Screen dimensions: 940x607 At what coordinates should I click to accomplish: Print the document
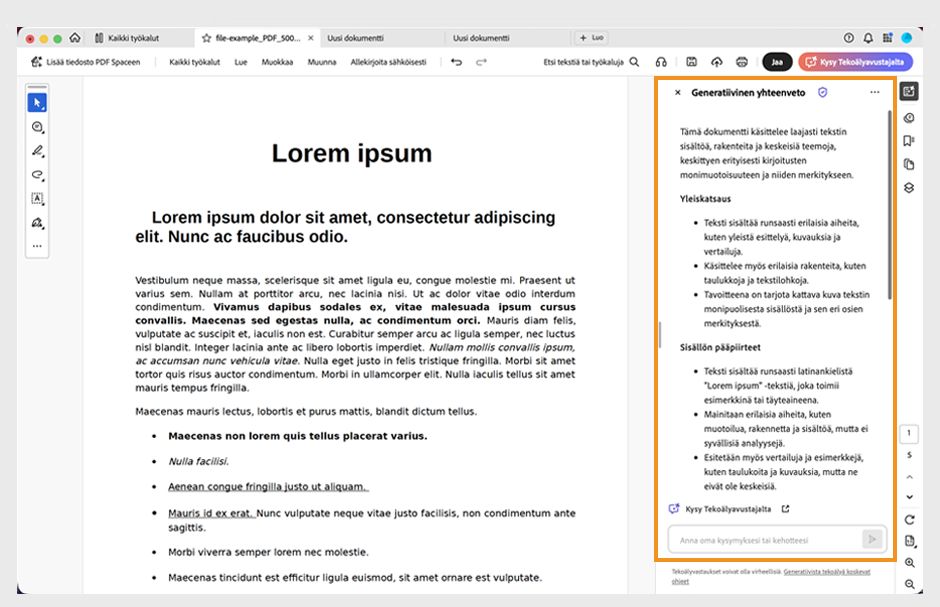742,62
